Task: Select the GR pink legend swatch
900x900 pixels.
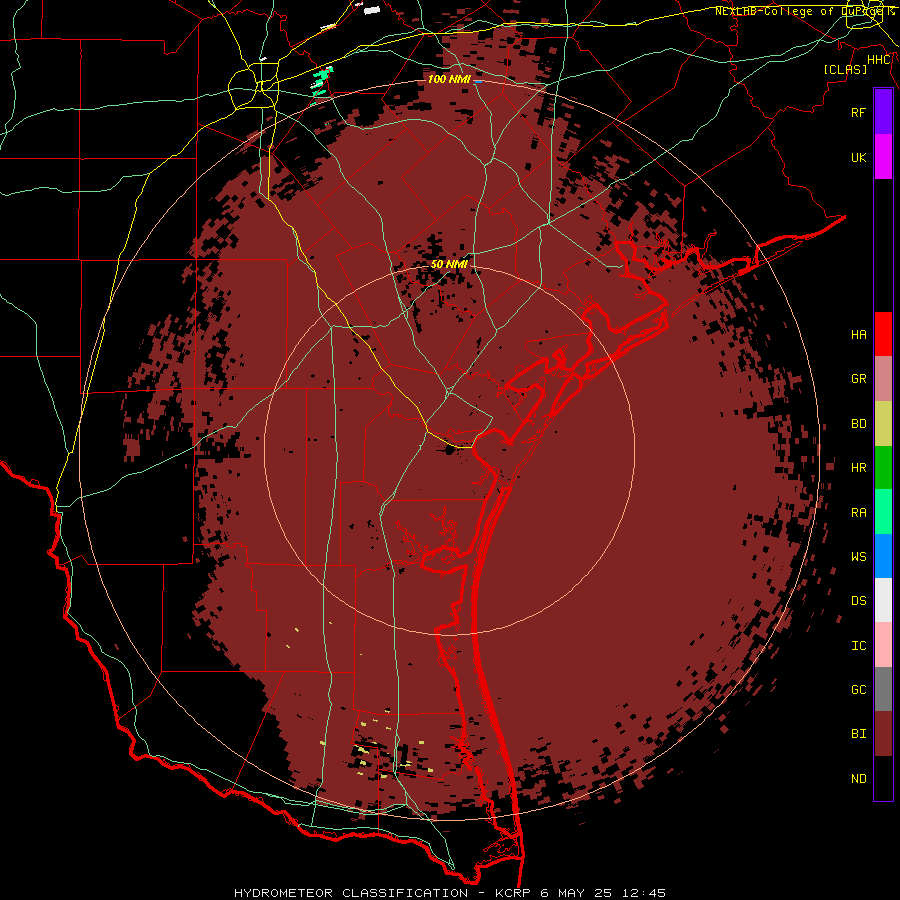Action: click(x=883, y=379)
